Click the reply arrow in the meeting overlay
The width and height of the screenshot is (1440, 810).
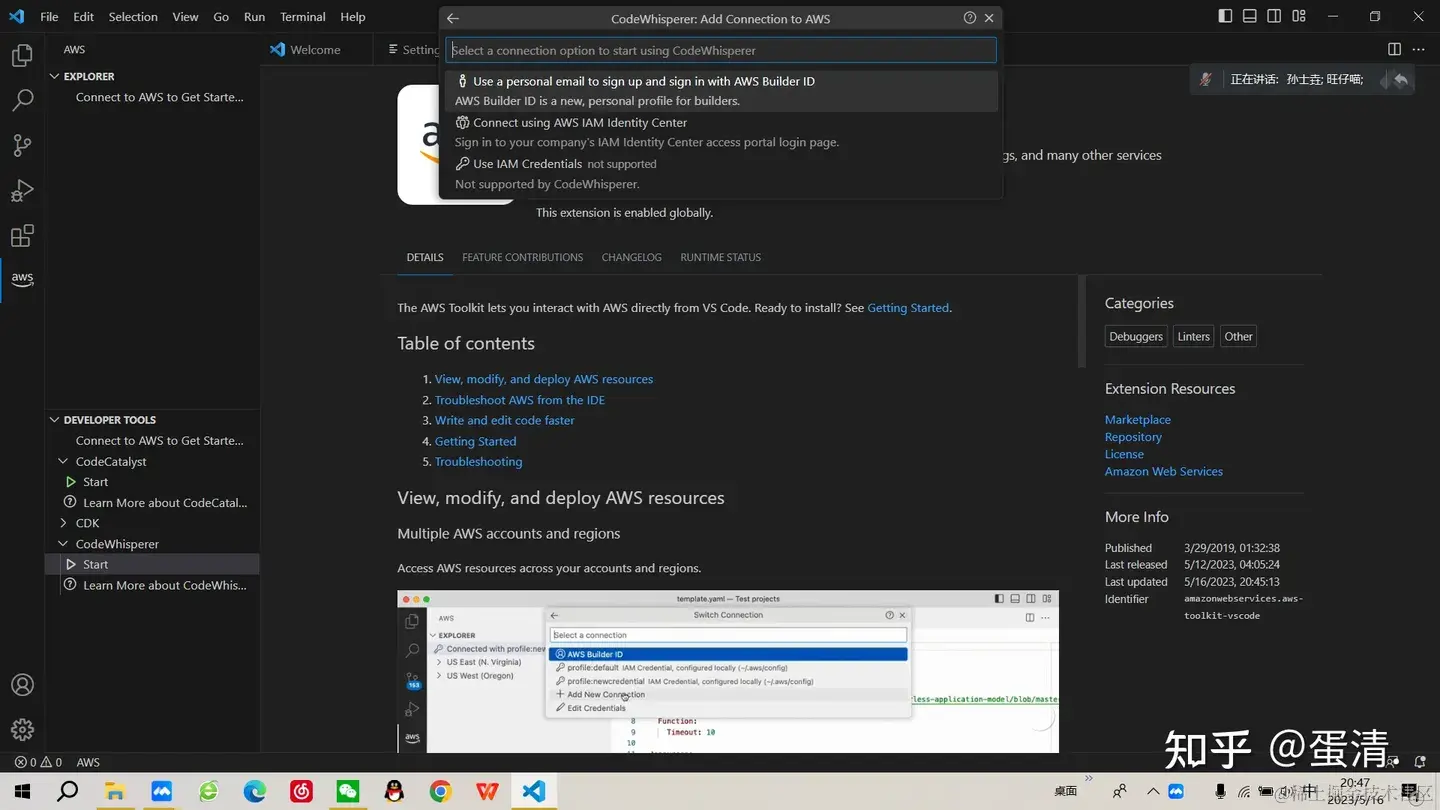pyautogui.click(x=1400, y=79)
